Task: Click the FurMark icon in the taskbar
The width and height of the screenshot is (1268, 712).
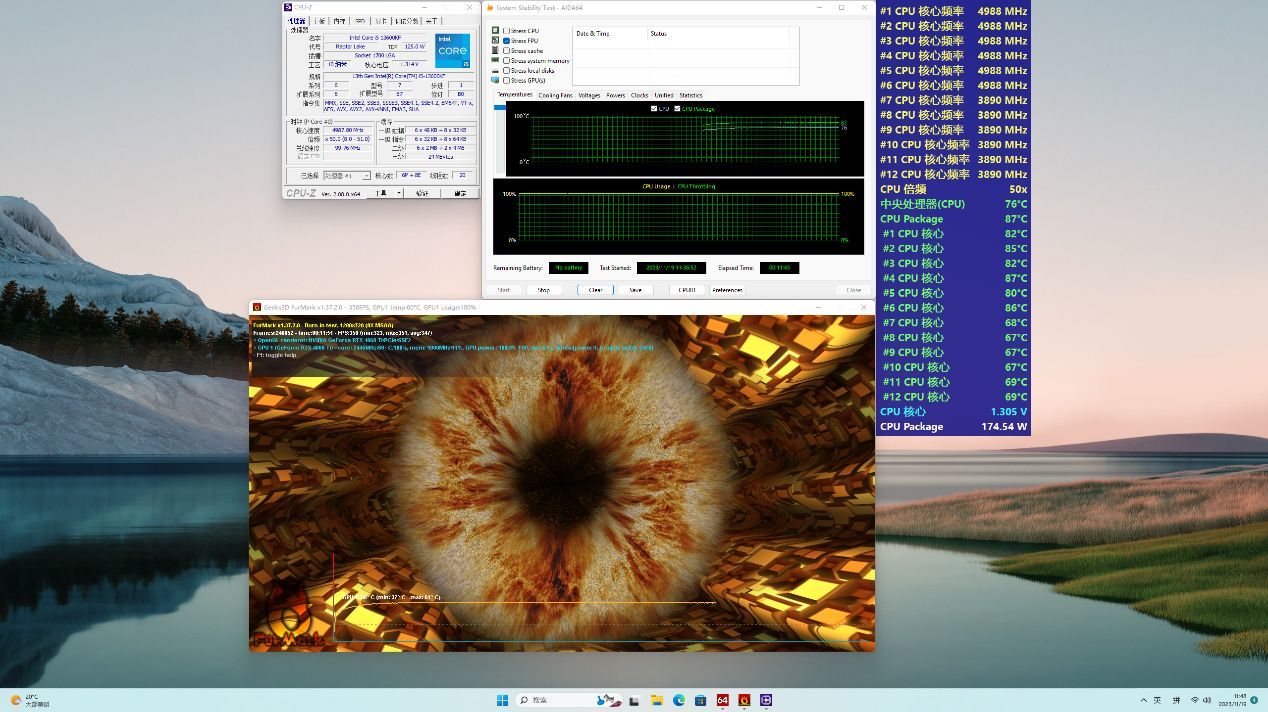Action: [x=744, y=700]
